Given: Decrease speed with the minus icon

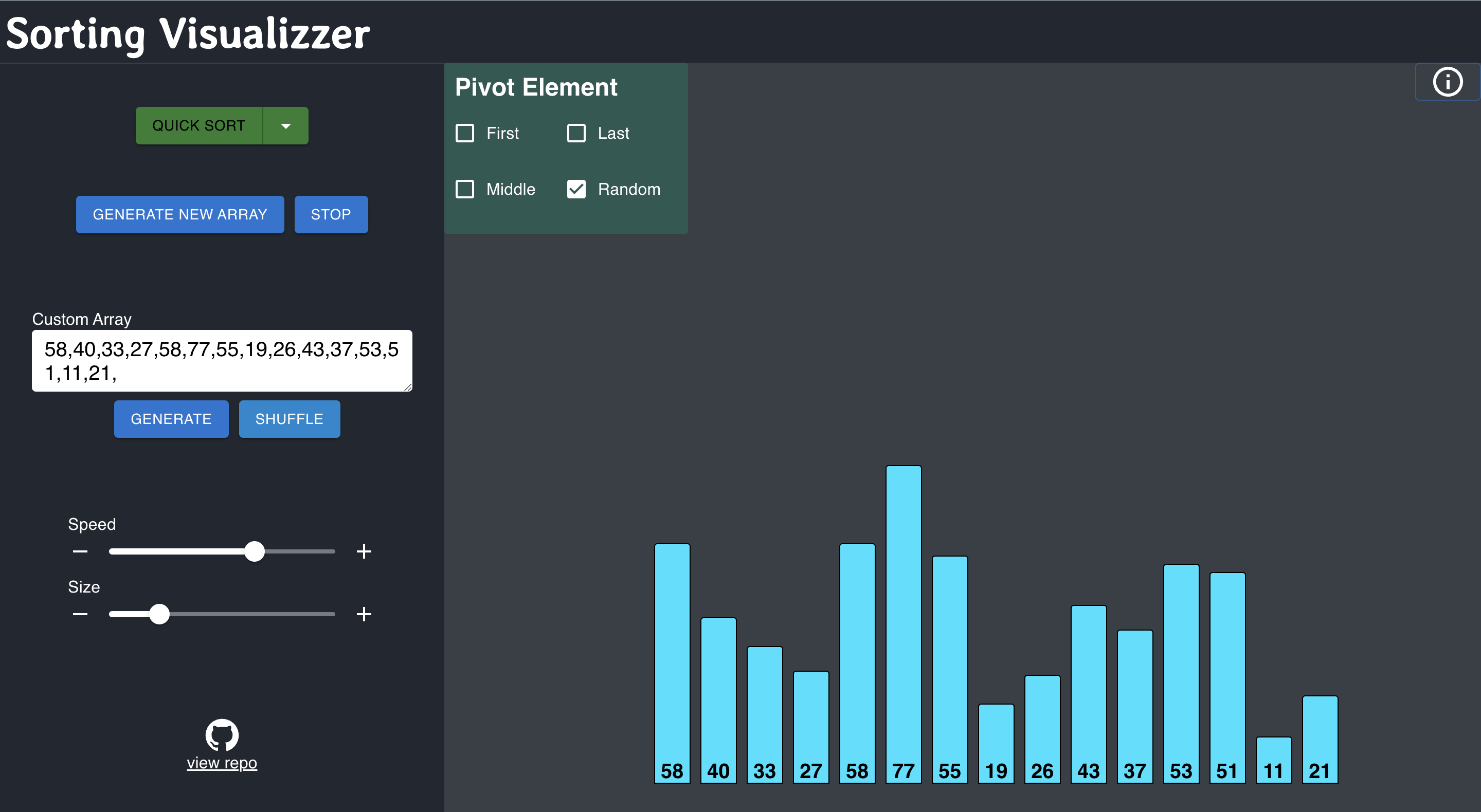Looking at the screenshot, I should tap(81, 551).
